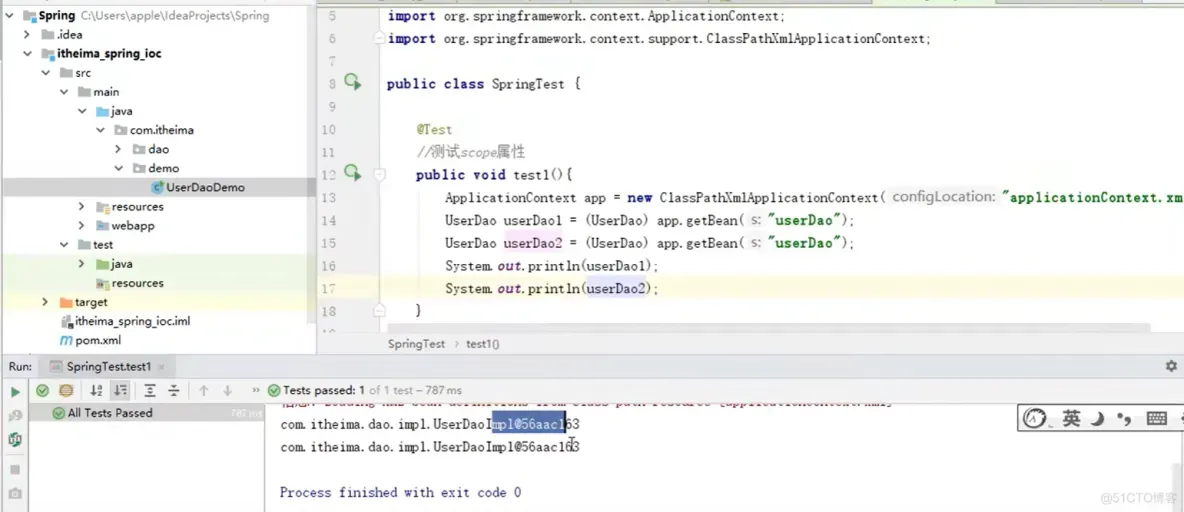Viewport: 1184px width, 512px height.
Task: Expand all test results
Action: pos(150,390)
